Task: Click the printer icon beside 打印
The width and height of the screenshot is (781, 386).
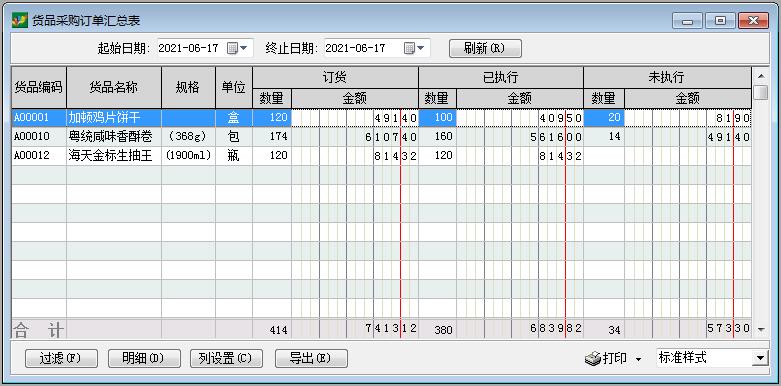Action: tap(592, 359)
